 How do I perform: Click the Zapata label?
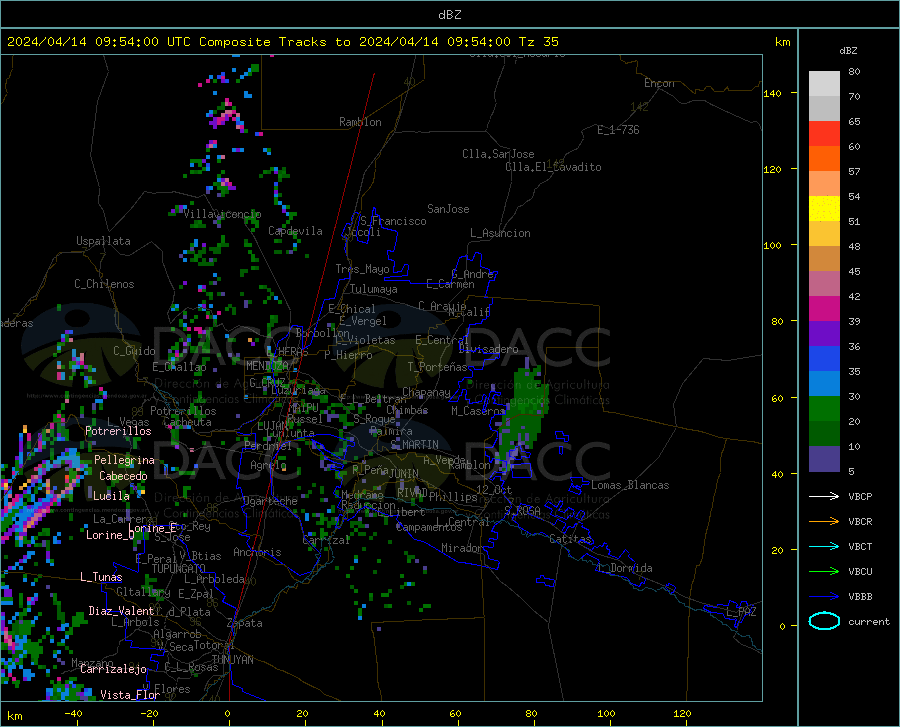point(245,623)
